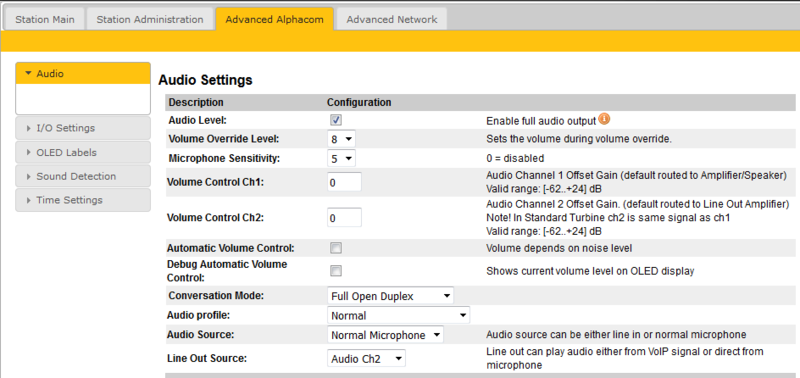Screen dimensions: 800x378
Task: Expand the Time Settings sidebar section
Action: 83,200
